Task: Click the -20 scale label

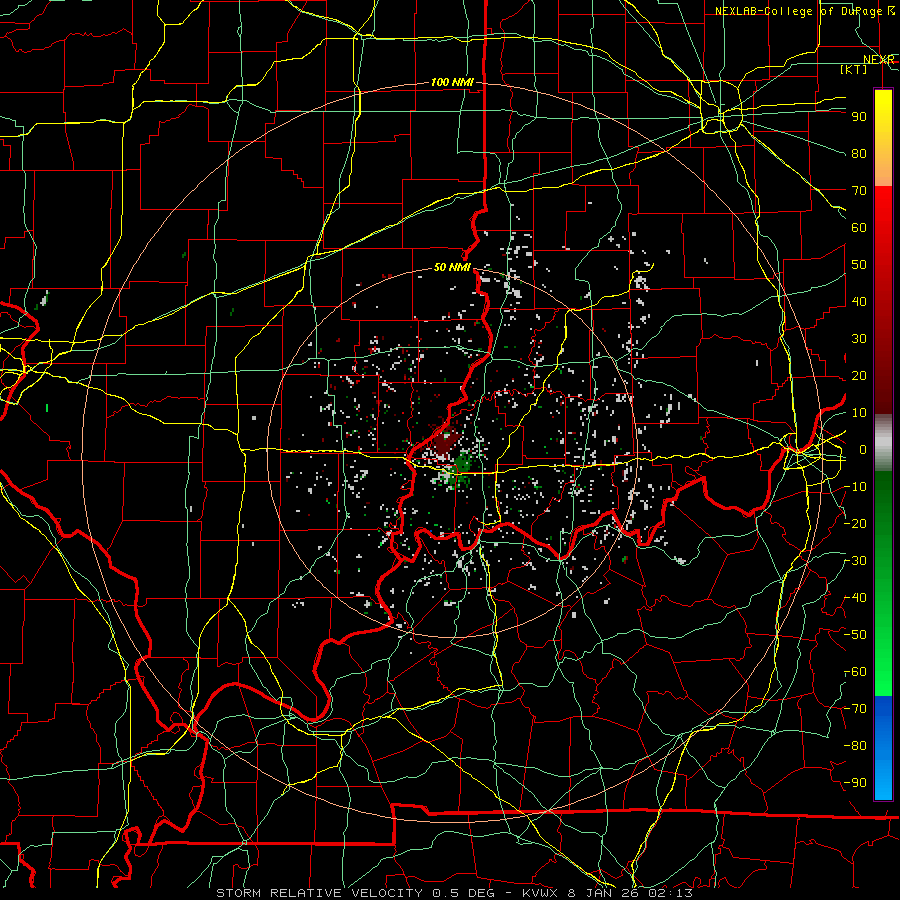Action: 855,523
